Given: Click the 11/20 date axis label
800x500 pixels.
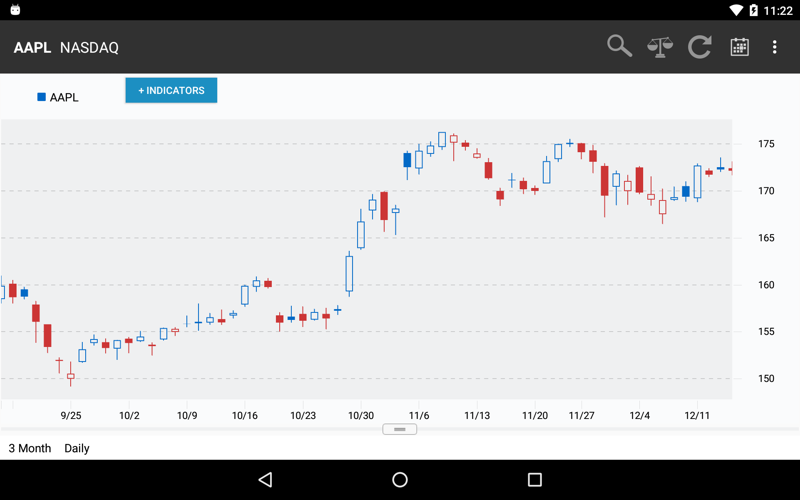Looking at the screenshot, I should click(x=535, y=415).
